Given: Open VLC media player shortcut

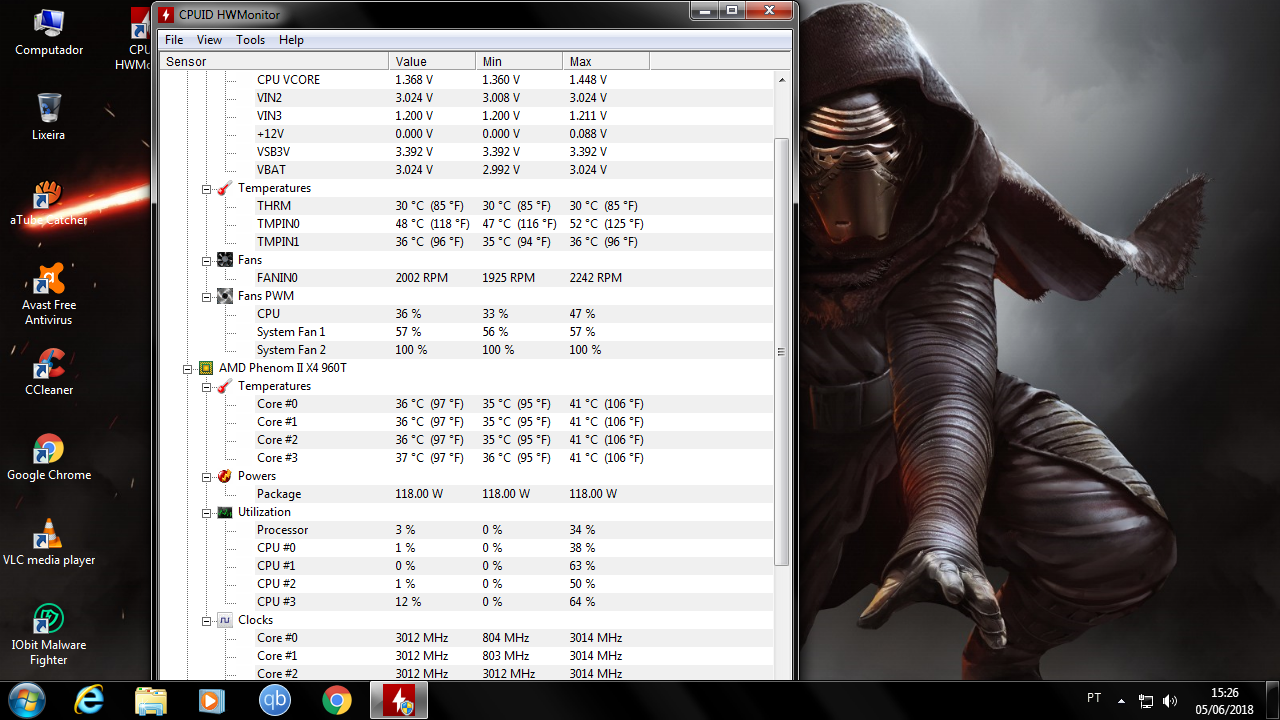Looking at the screenshot, I should point(49,541).
